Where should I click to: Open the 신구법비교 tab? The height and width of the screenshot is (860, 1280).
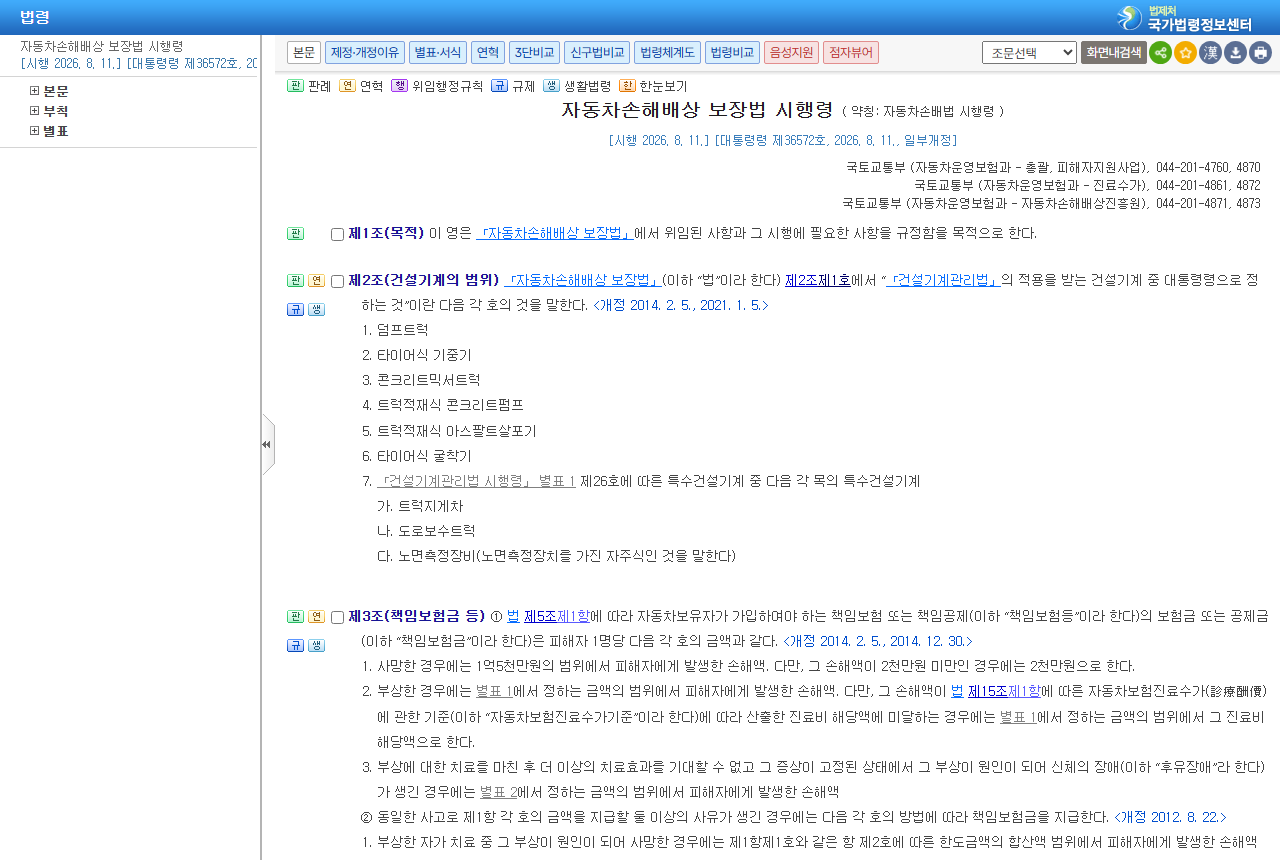pyautogui.click(x=597, y=52)
